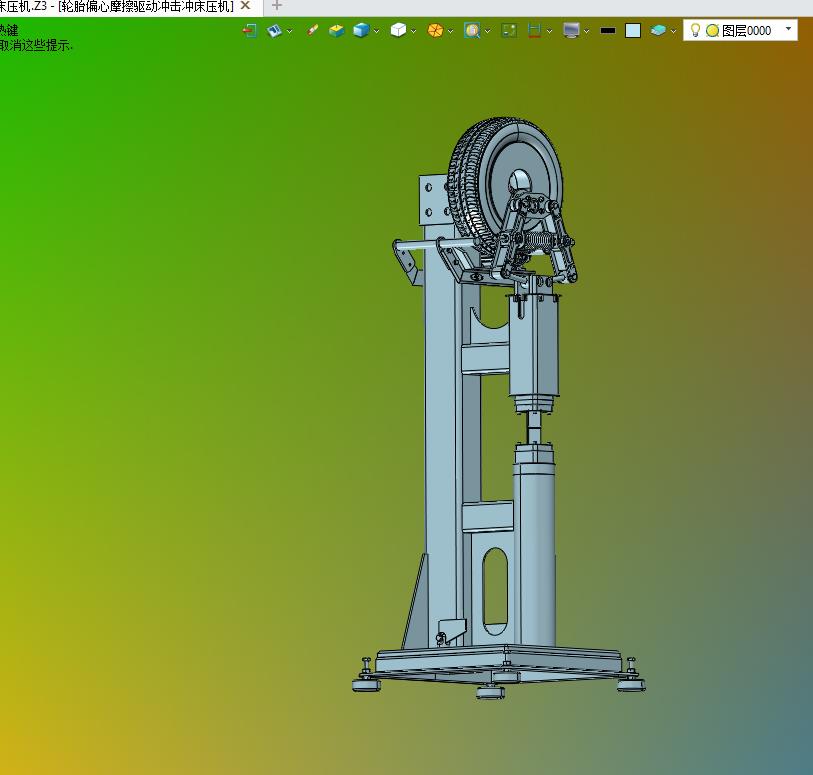Toggle the layer light bulb visibility icon
The width and height of the screenshot is (813, 775).
click(696, 30)
